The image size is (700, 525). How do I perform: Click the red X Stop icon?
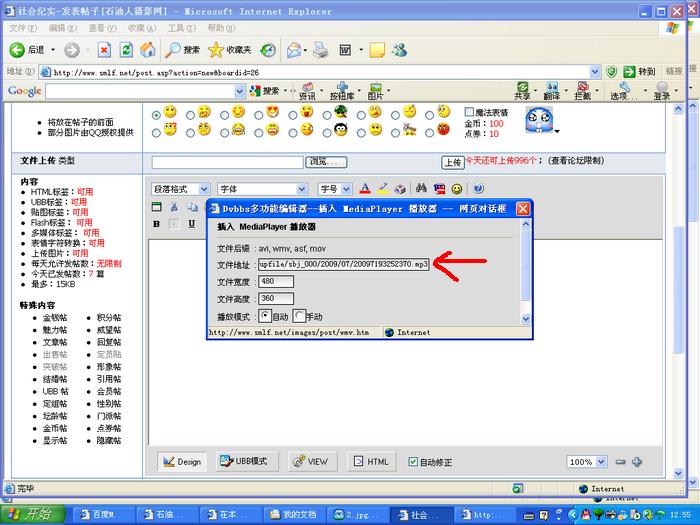104,50
